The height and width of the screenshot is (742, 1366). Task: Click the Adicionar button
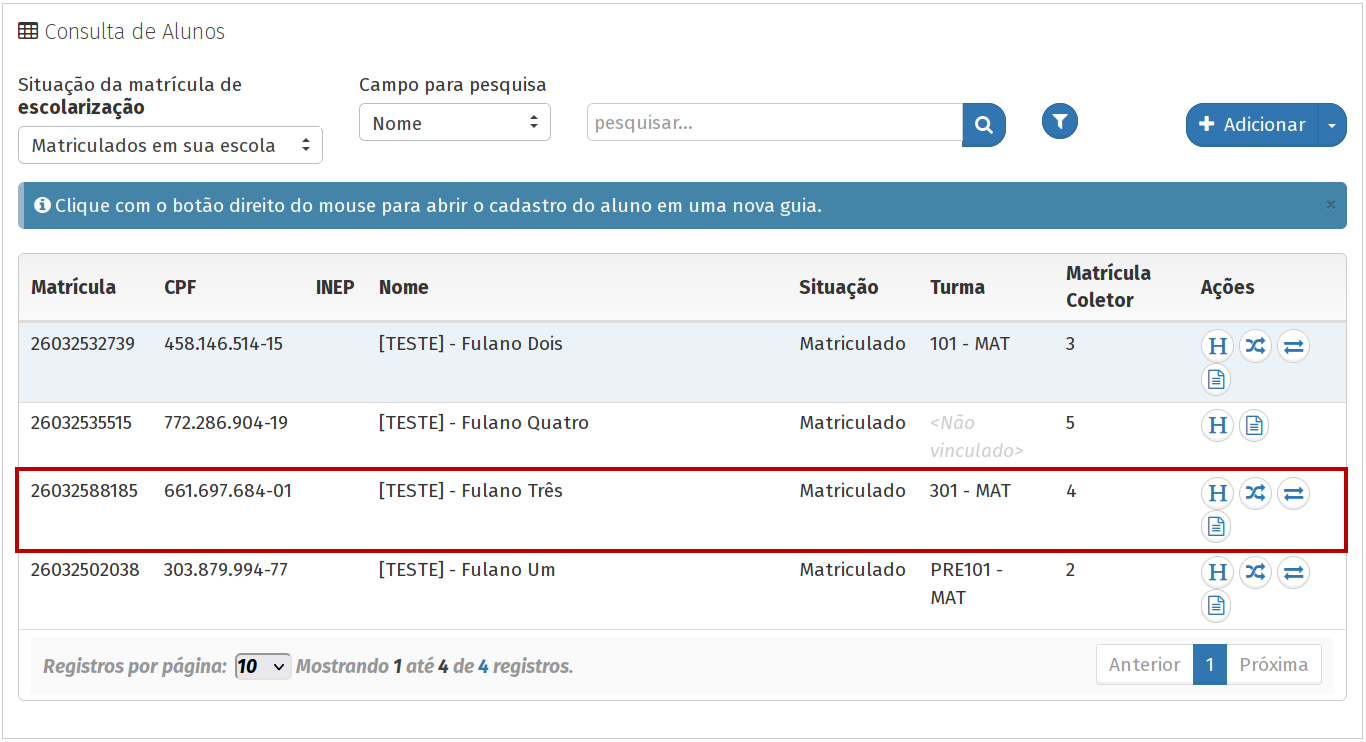pos(1252,125)
